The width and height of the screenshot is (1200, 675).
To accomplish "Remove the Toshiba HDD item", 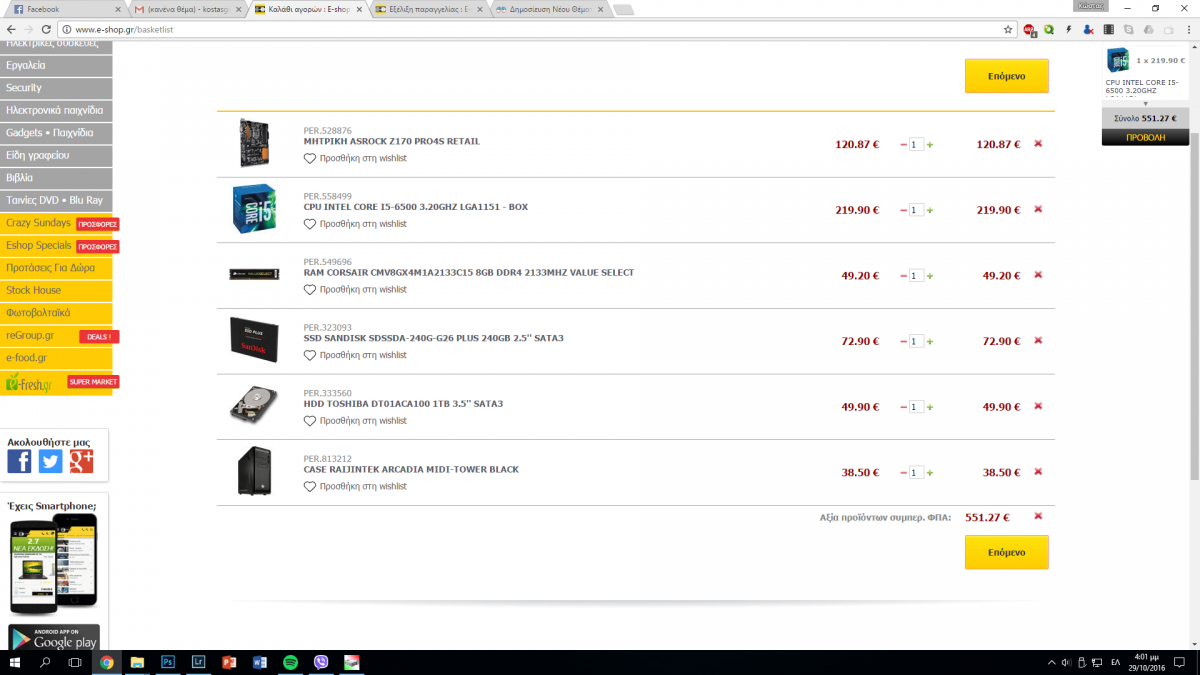I will [1038, 406].
